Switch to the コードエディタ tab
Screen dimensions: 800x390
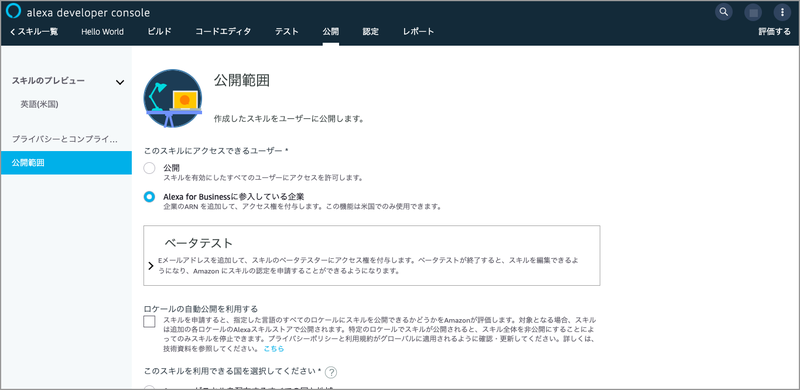[223, 32]
